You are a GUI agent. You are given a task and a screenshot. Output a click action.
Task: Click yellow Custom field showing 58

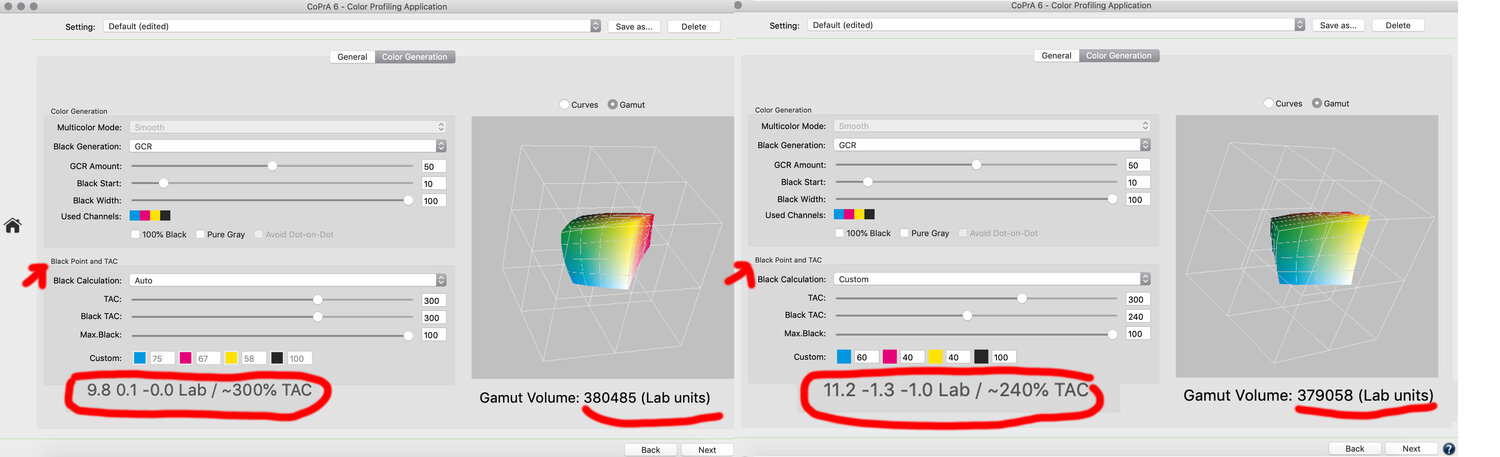click(x=253, y=358)
